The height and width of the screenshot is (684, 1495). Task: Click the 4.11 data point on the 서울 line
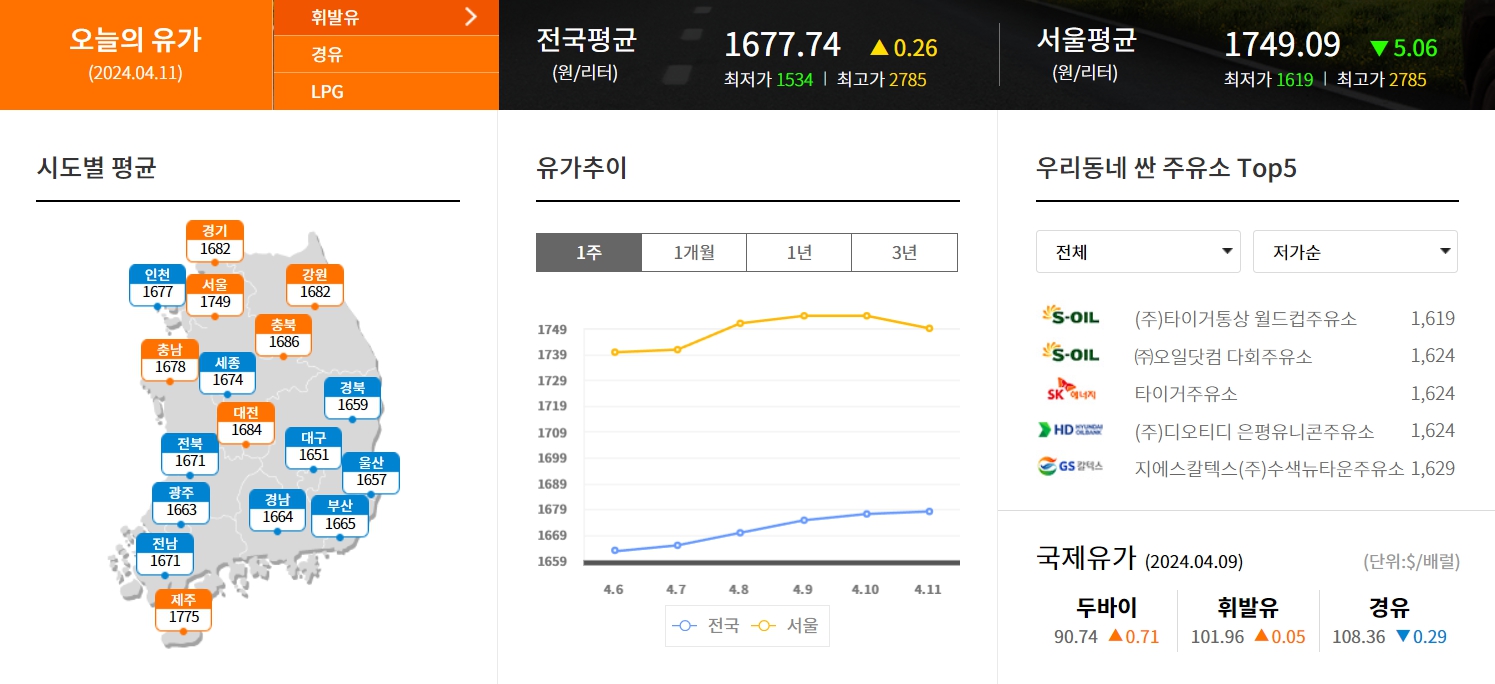[928, 327]
